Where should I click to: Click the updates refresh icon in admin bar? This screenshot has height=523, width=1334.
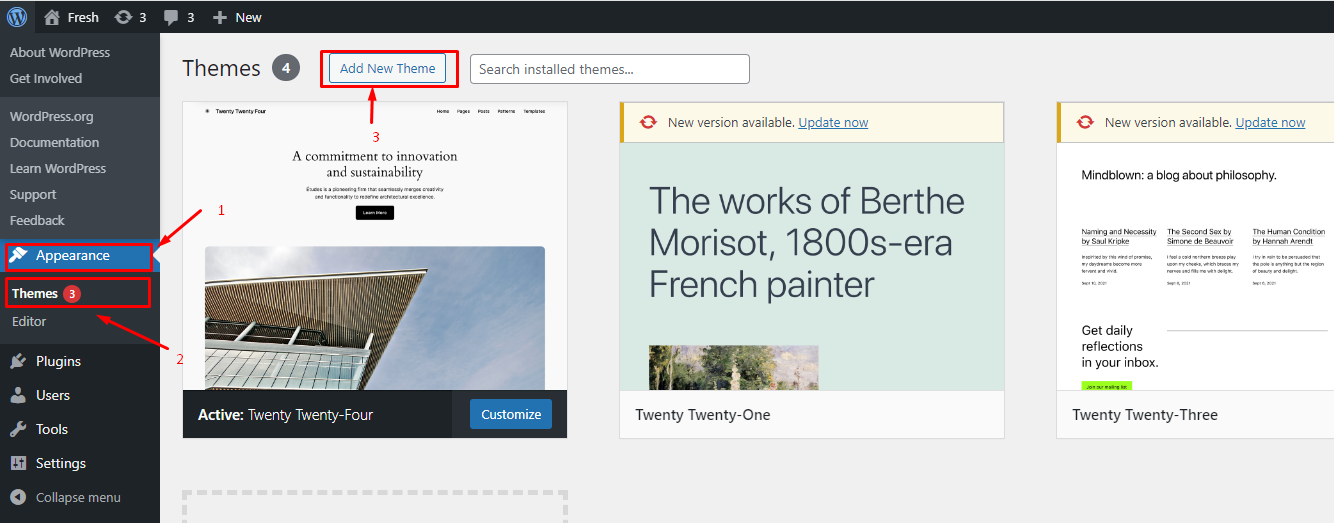[123, 17]
